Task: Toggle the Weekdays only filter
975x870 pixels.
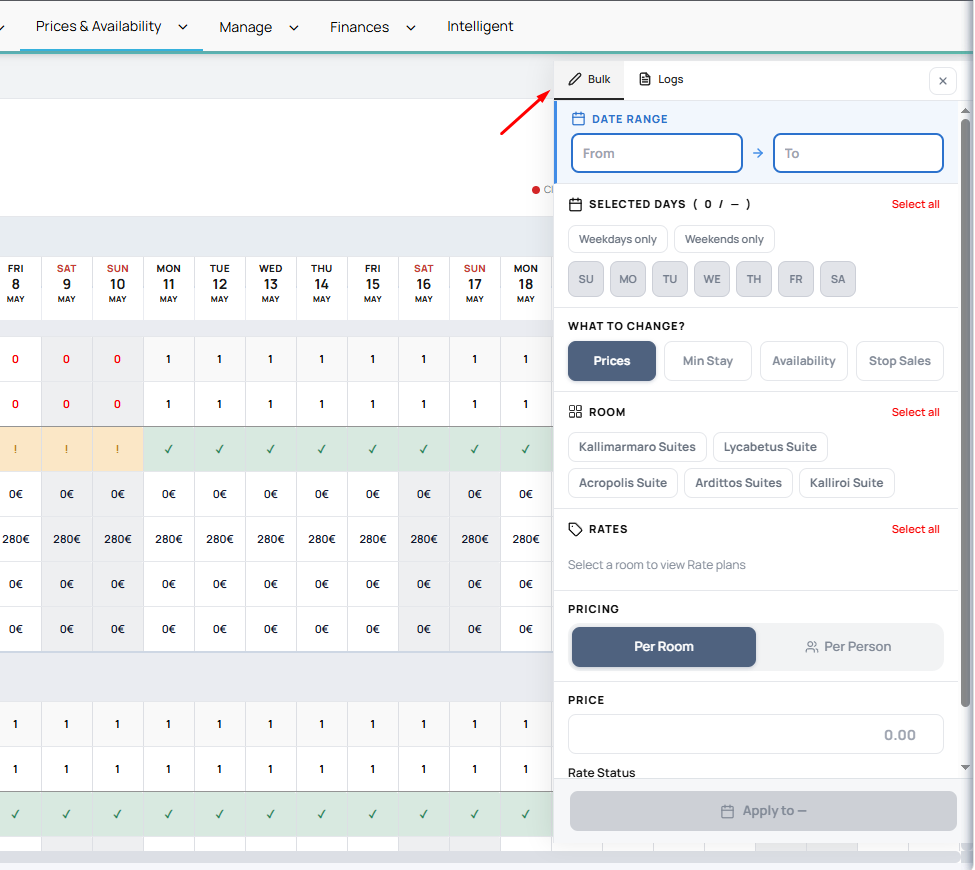Action: [617, 239]
